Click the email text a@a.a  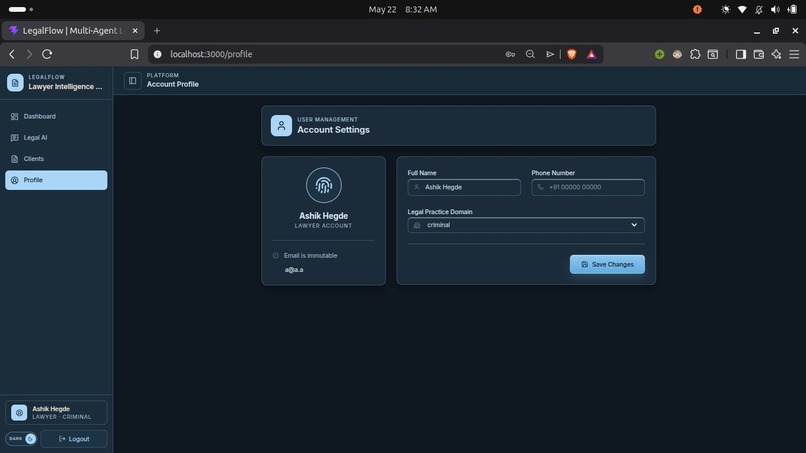(x=294, y=269)
